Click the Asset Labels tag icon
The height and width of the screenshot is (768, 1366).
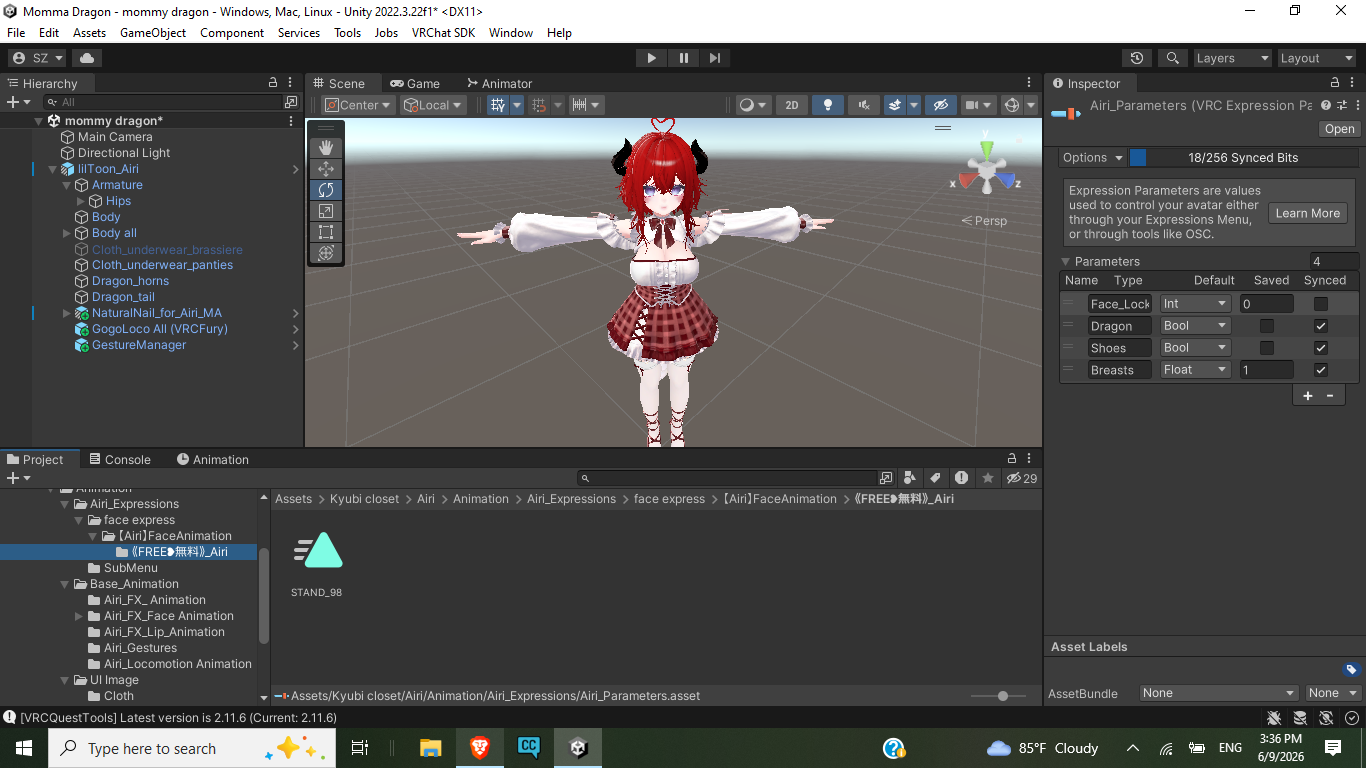pyautogui.click(x=1351, y=670)
